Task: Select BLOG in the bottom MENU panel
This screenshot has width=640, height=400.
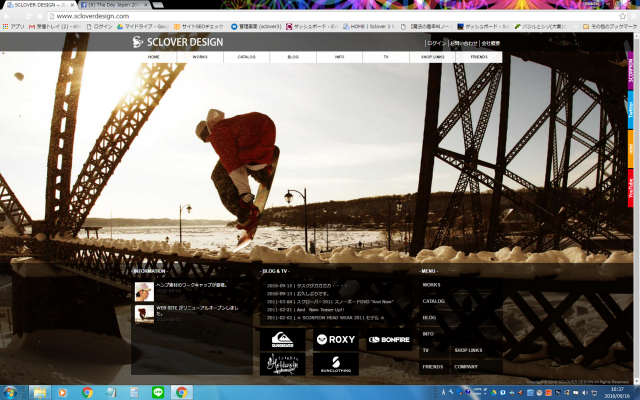Action: 429,318
